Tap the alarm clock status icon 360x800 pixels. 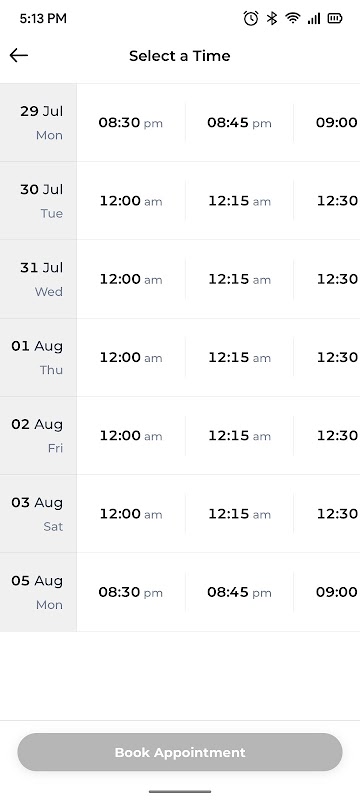(x=250, y=19)
